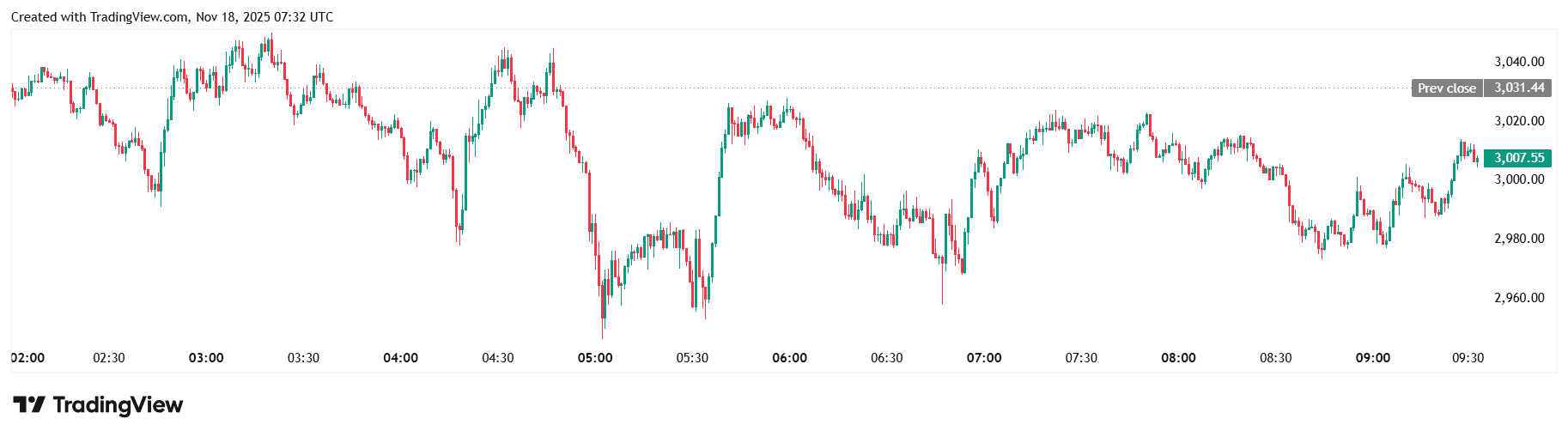
Task: Select the 02:00 time axis marker
Action: (x=28, y=358)
